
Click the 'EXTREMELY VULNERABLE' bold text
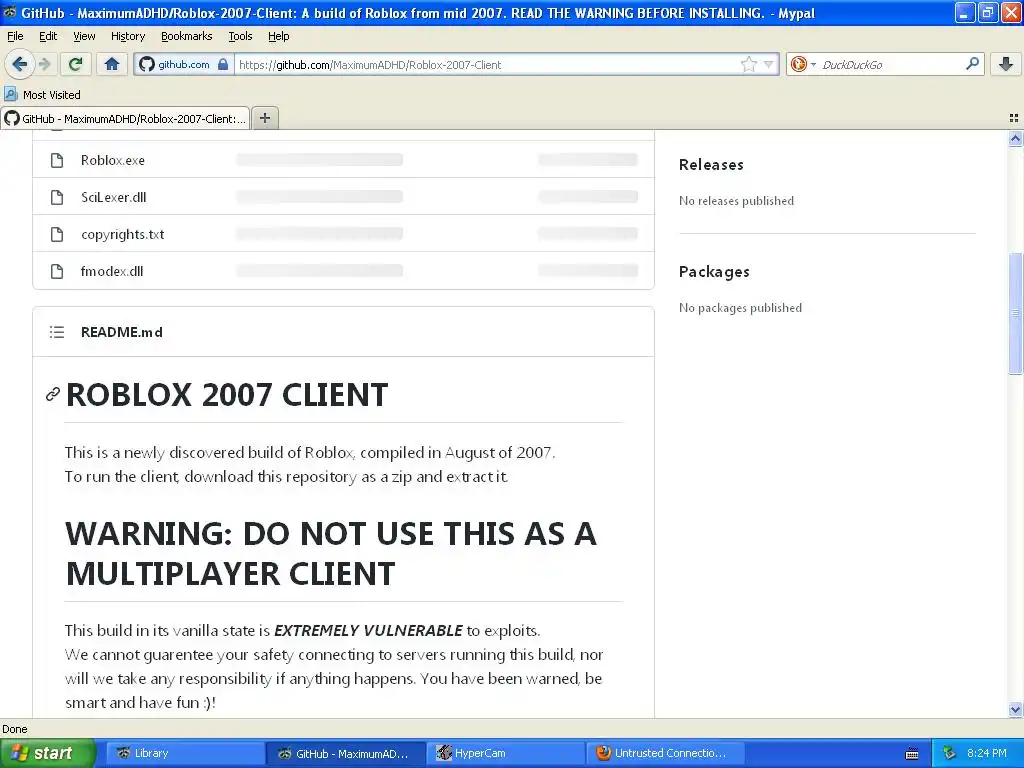pos(368,631)
